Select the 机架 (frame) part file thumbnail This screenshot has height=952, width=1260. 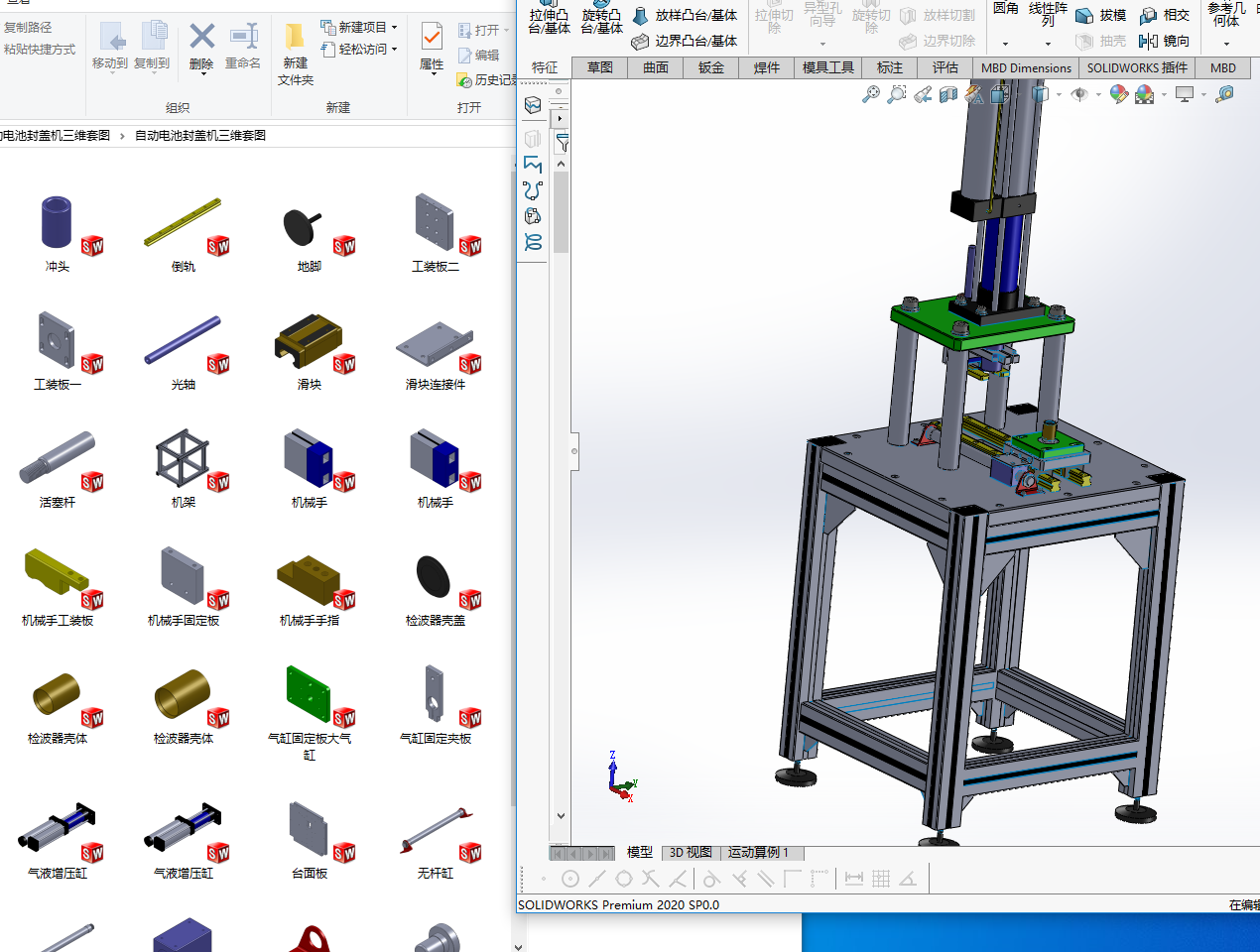[x=183, y=460]
